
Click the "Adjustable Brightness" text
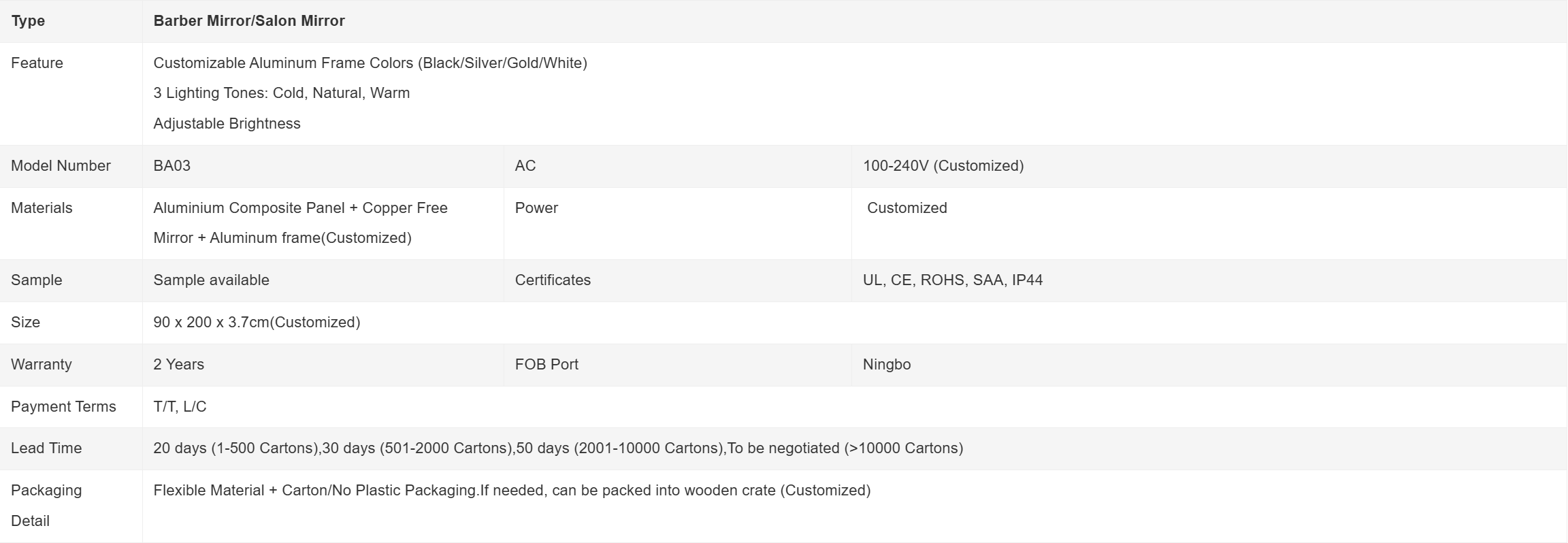tap(227, 124)
